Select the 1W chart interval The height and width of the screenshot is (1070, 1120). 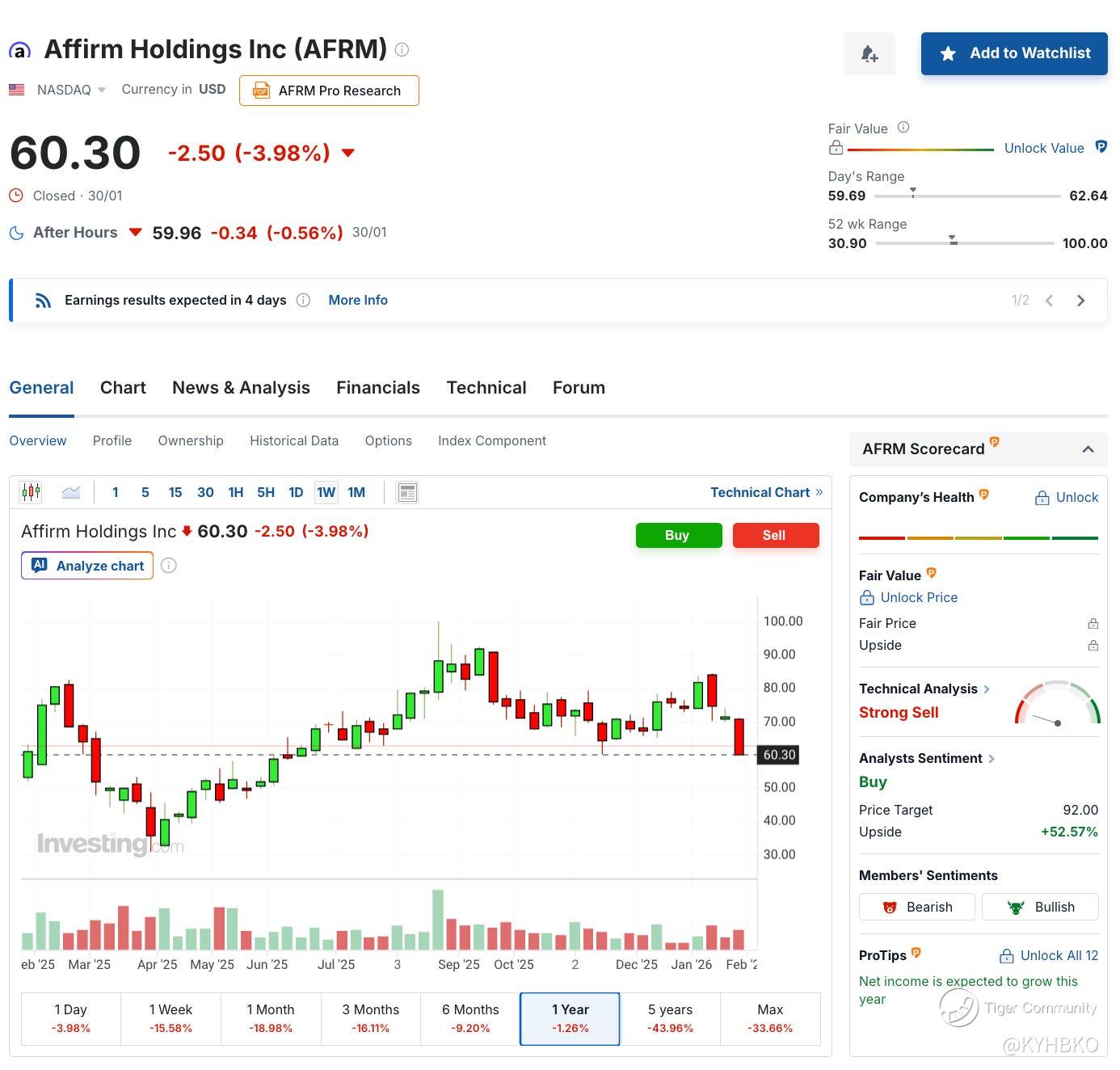[x=326, y=492]
